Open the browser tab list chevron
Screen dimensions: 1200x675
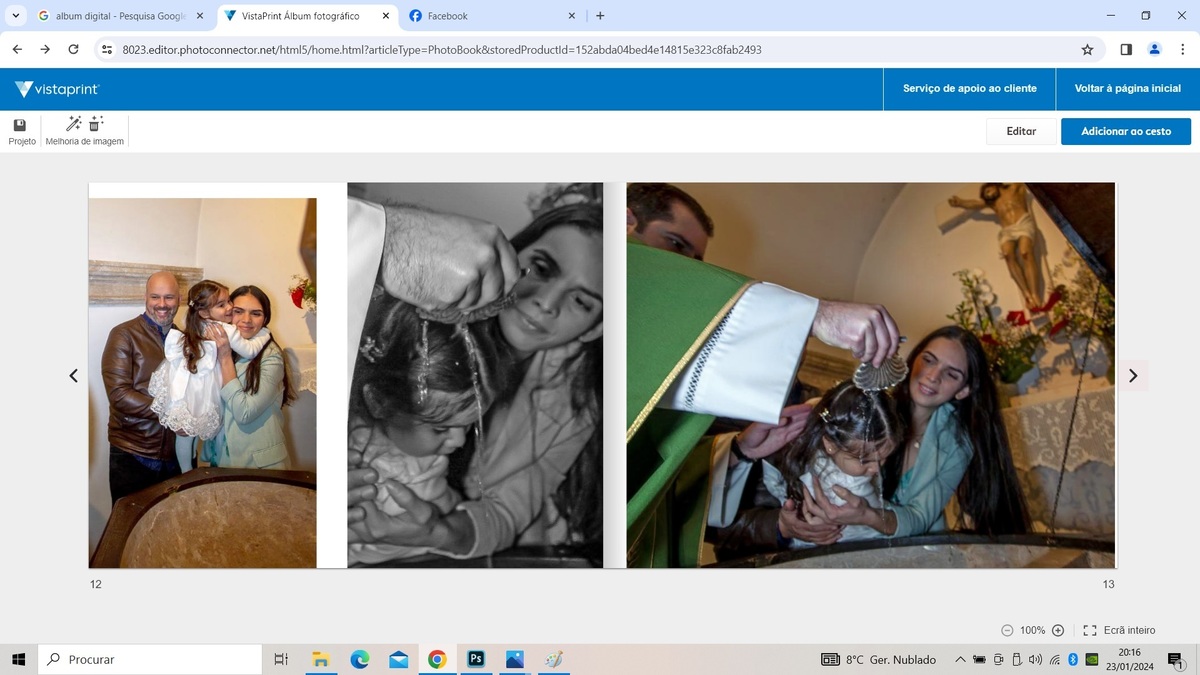(x=15, y=16)
